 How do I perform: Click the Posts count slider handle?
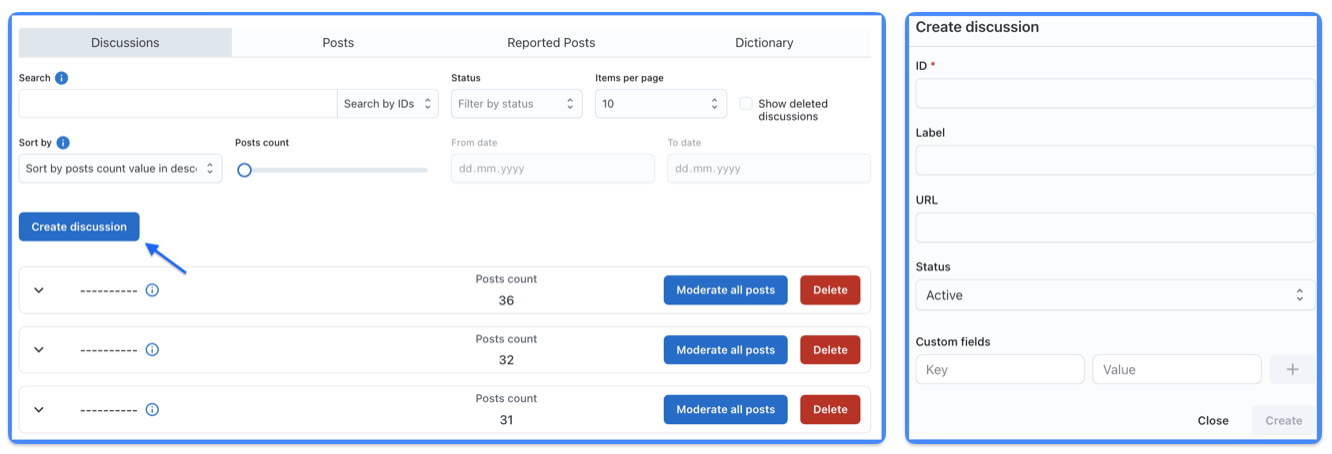click(x=244, y=170)
